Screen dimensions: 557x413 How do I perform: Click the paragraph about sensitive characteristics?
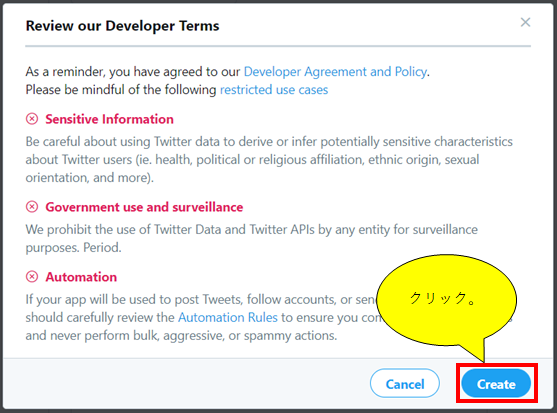[x=269, y=159]
